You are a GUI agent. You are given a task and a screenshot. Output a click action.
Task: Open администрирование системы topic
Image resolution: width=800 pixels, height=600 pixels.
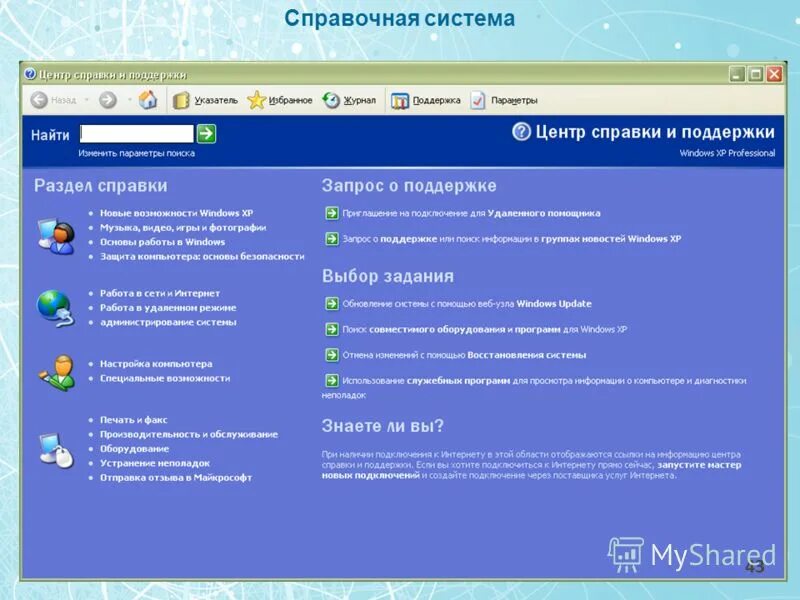pyautogui.click(x=168, y=322)
